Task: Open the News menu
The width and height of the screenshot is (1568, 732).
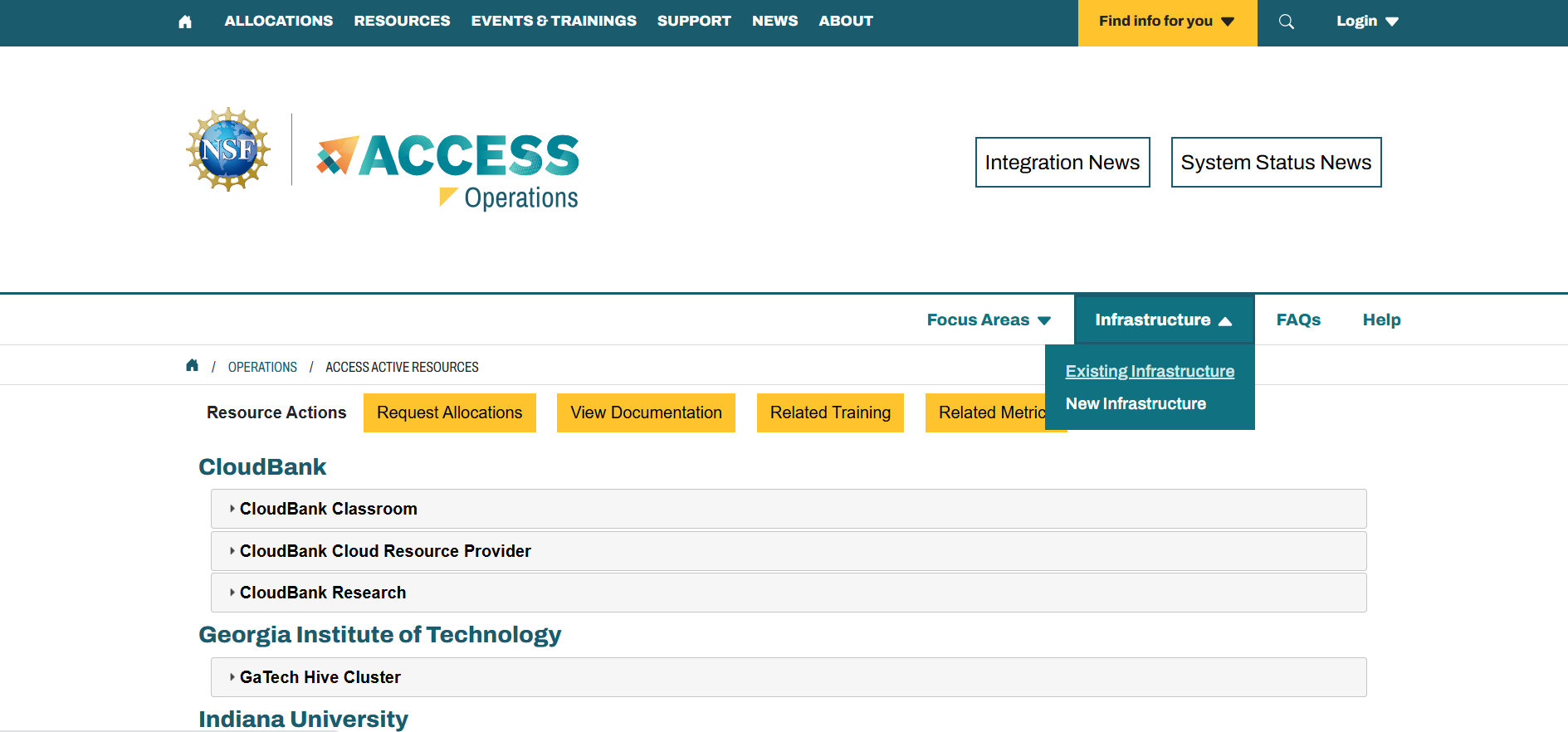Action: pyautogui.click(x=775, y=21)
